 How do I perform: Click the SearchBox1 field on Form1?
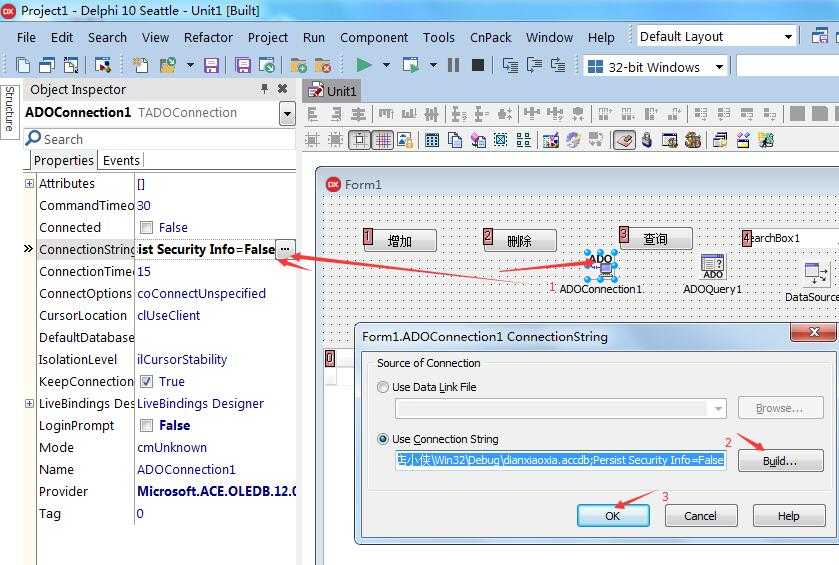tap(790, 238)
